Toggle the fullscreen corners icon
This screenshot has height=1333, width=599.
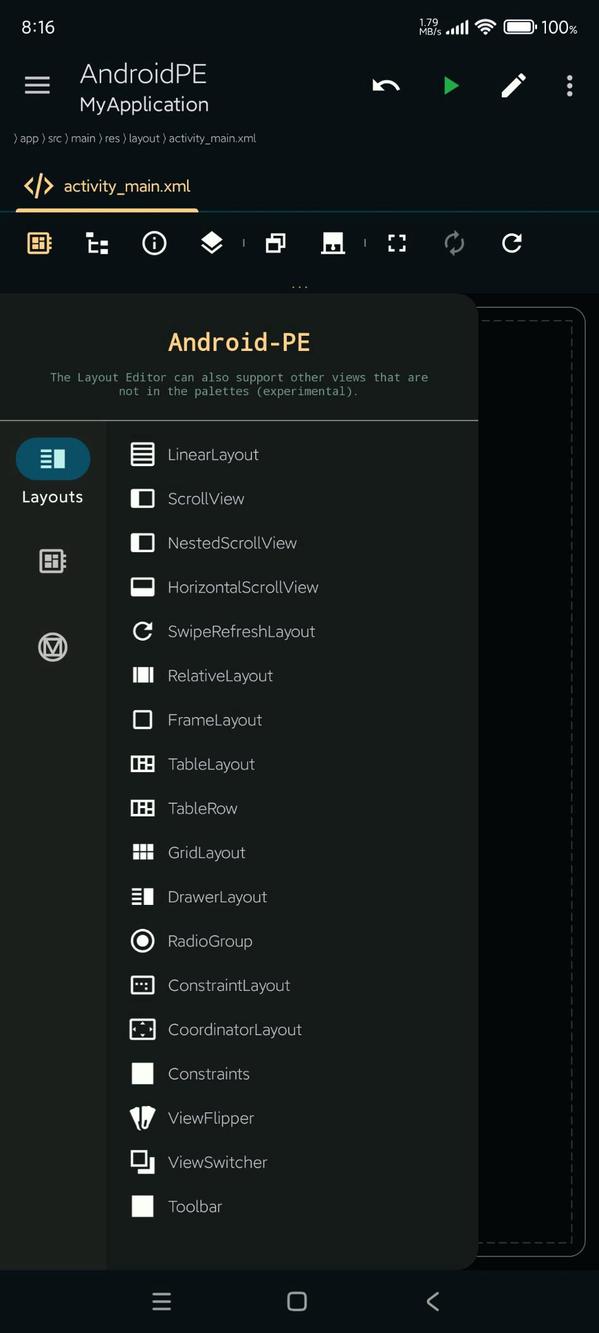(397, 243)
